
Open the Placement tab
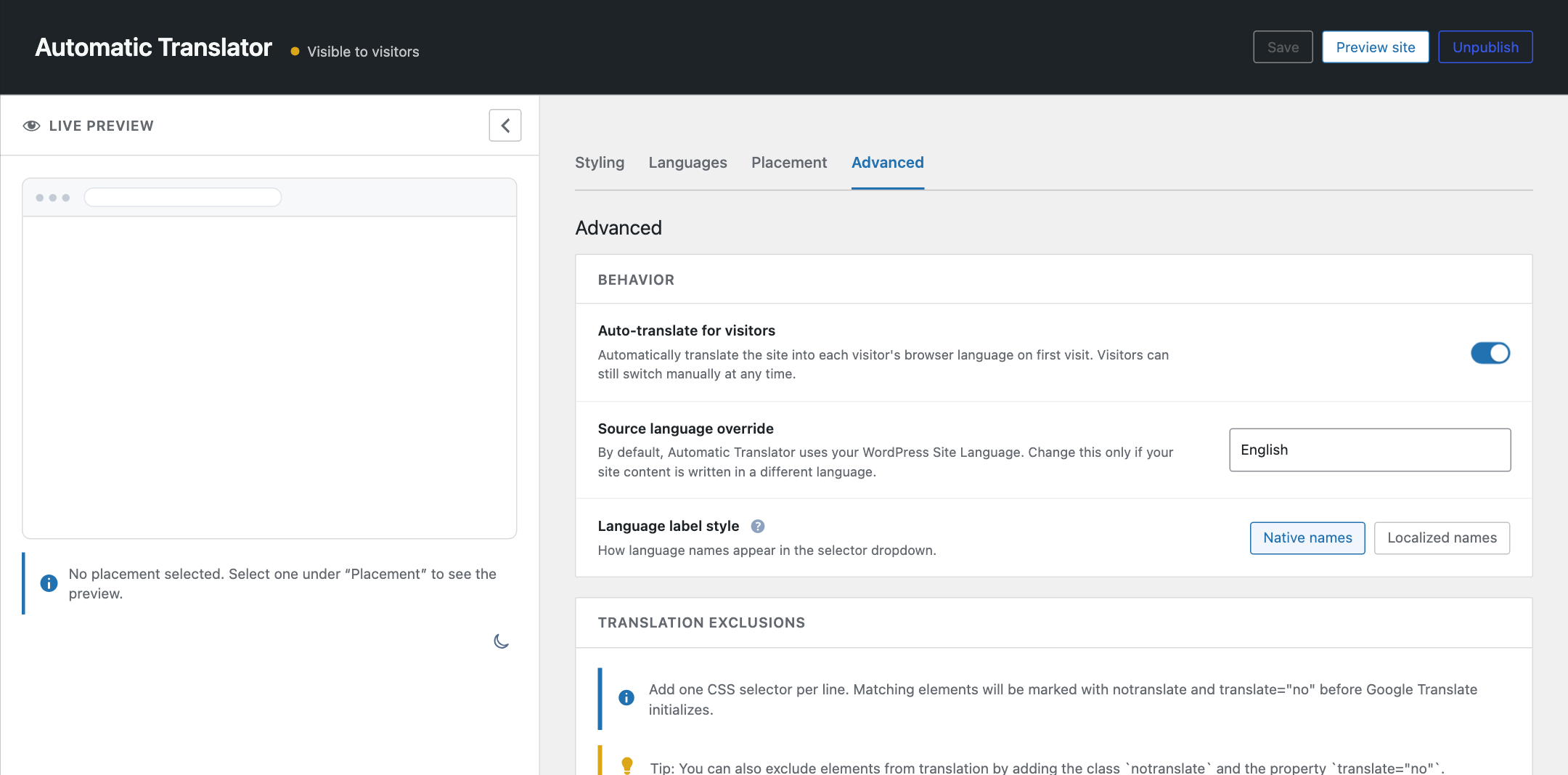click(789, 163)
